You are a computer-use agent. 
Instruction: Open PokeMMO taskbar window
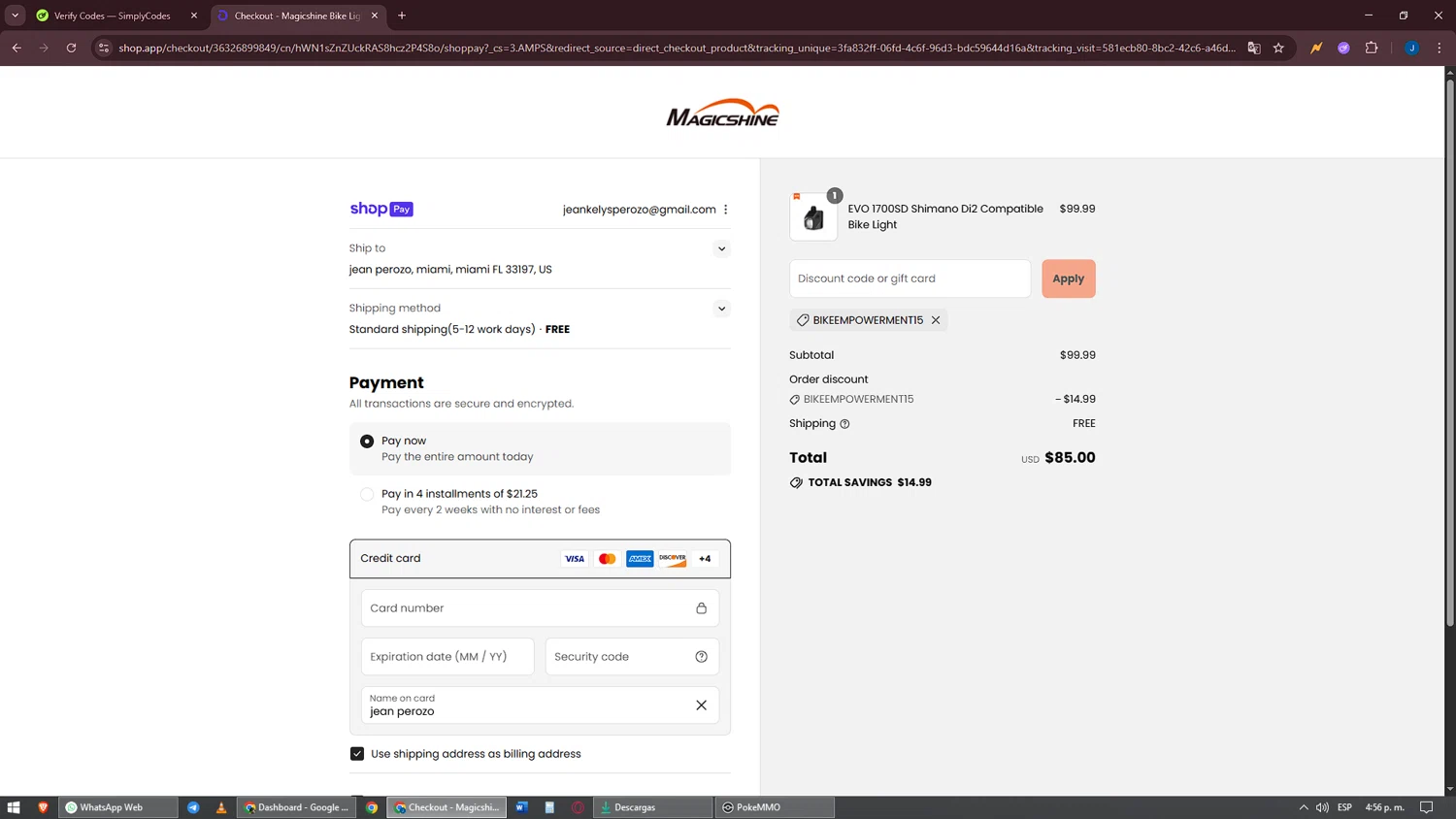point(775,807)
